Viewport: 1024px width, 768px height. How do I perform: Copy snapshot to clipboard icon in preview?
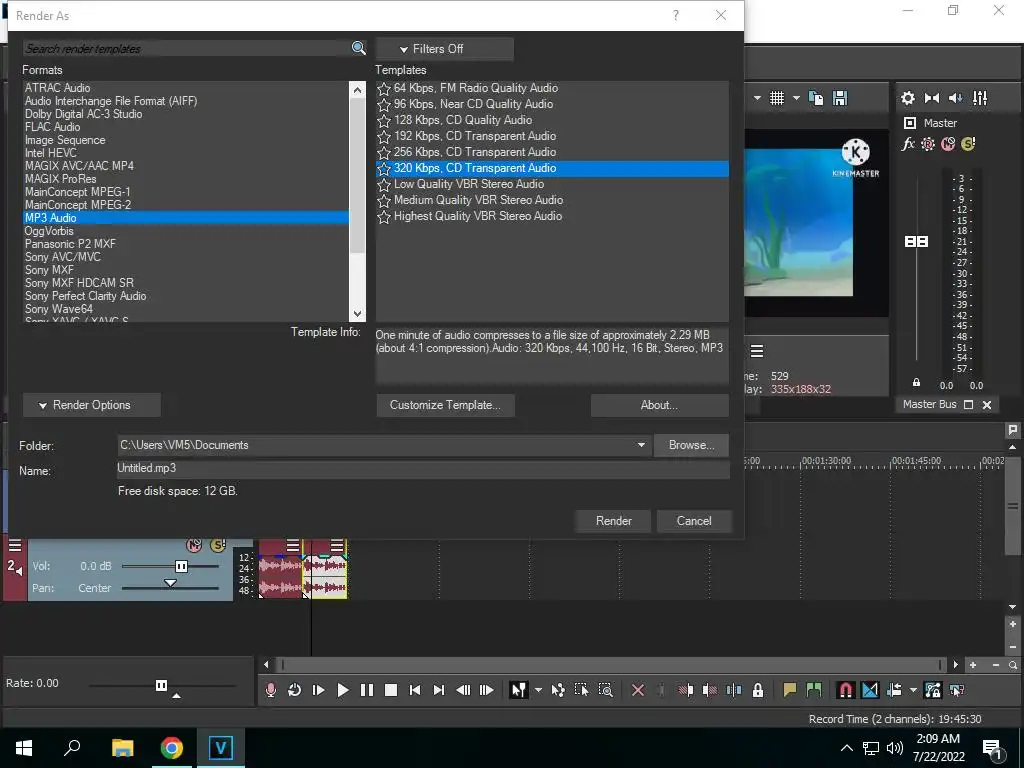(x=816, y=98)
